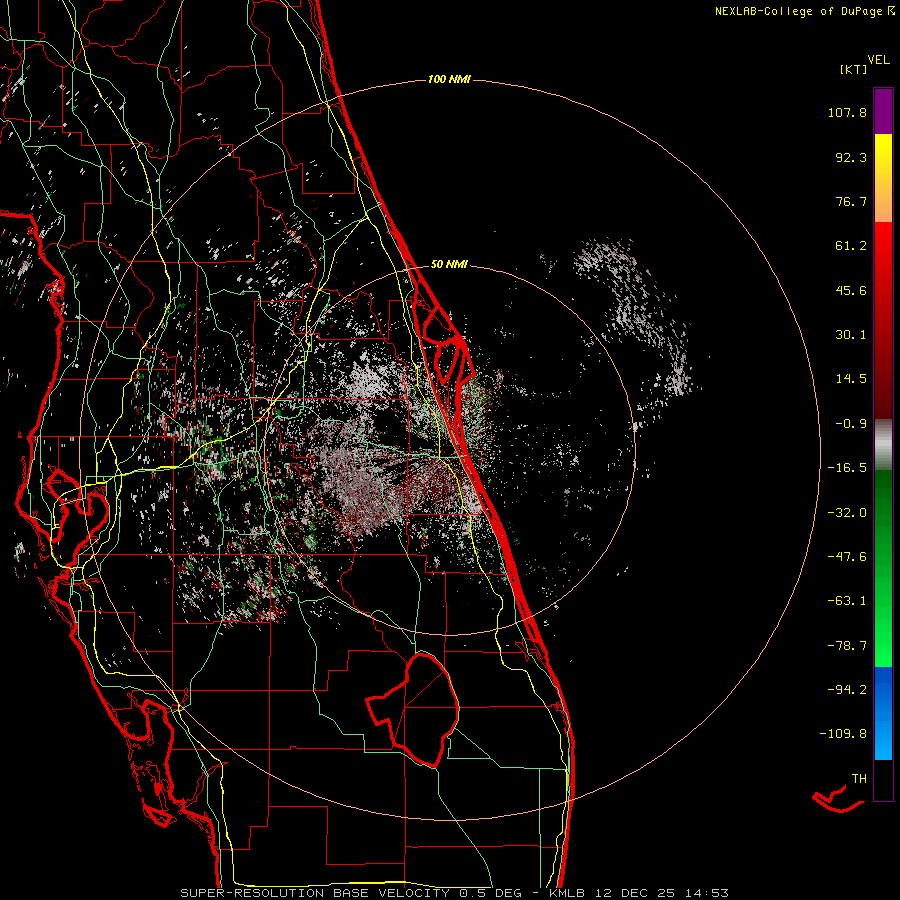Viewport: 900px width, 900px height.
Task: Select the -47.6 scale value
Action: [847, 557]
